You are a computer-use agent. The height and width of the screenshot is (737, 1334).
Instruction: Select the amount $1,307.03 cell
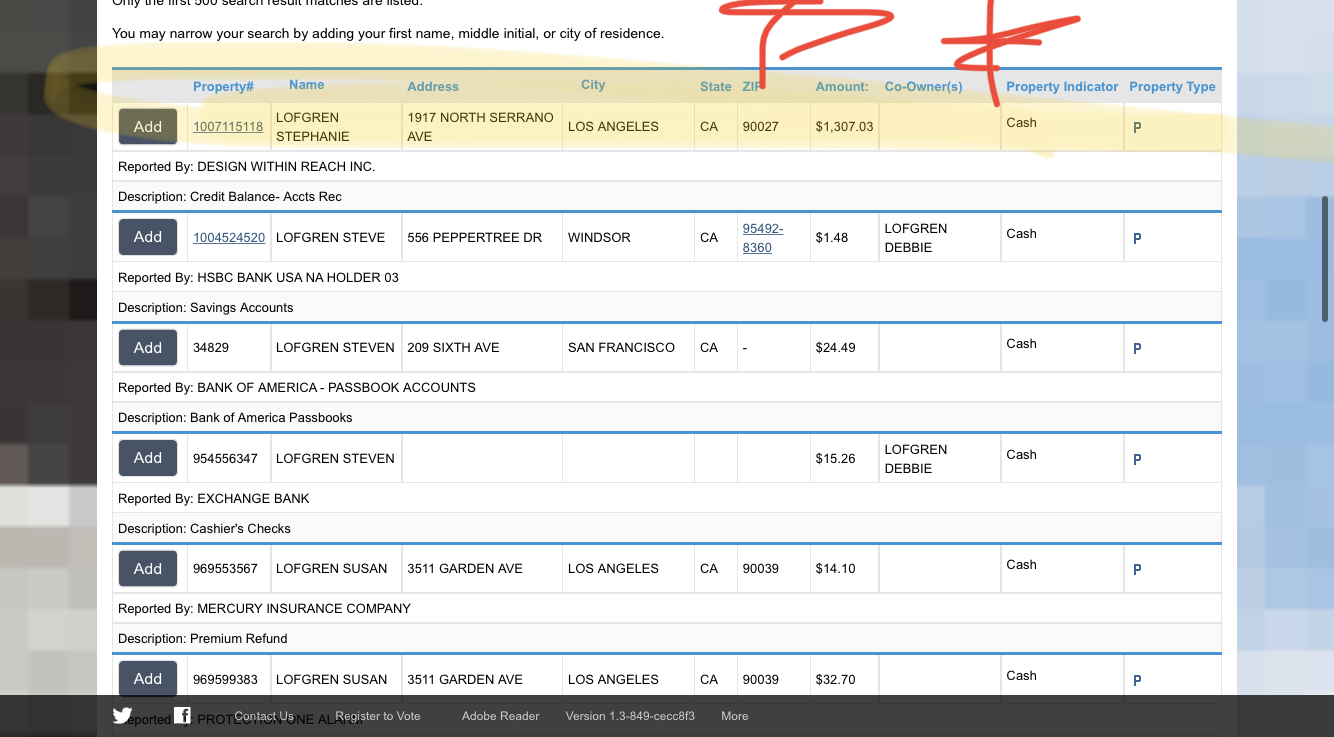pyautogui.click(x=844, y=127)
